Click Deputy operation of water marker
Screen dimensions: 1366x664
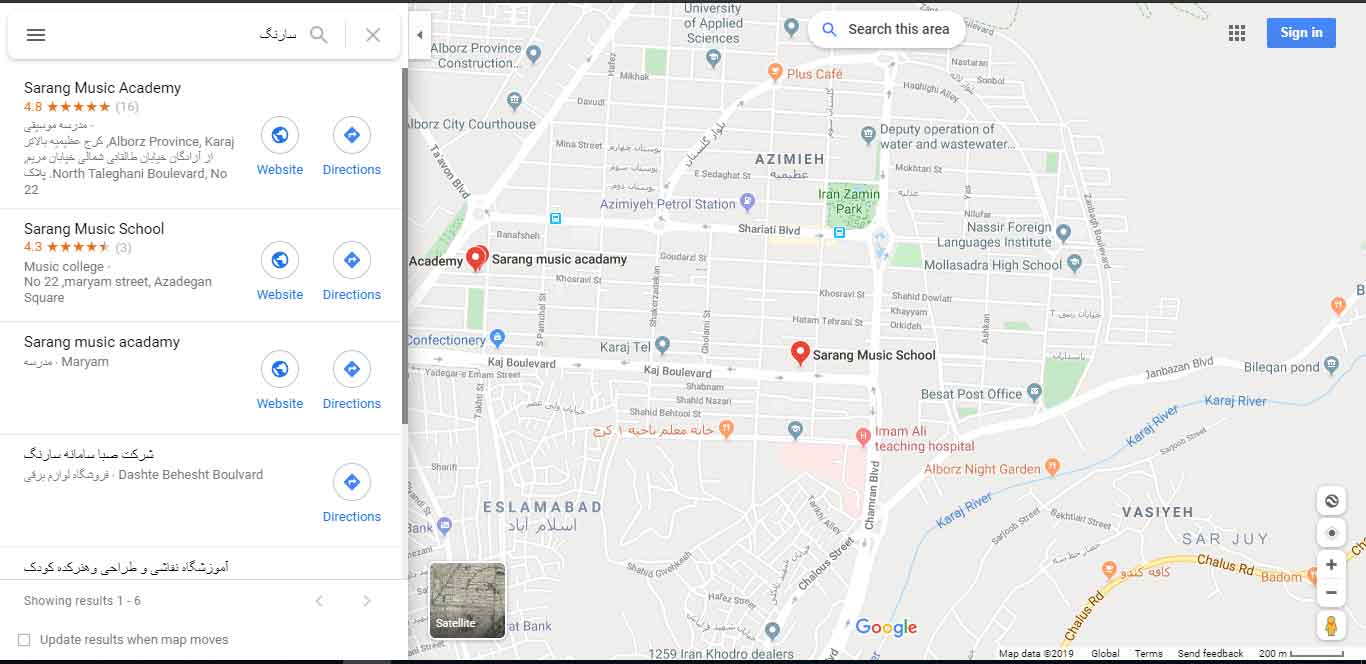click(868, 132)
